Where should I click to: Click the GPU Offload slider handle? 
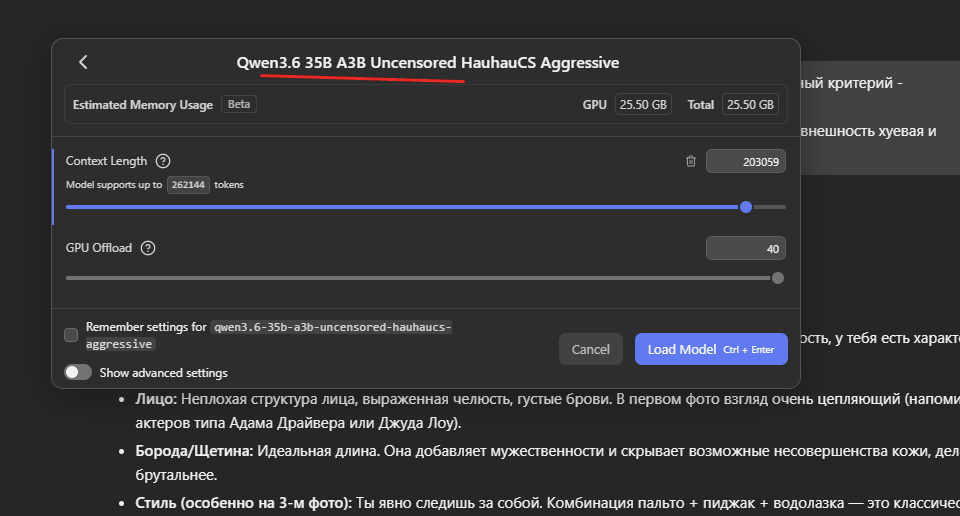click(x=778, y=278)
